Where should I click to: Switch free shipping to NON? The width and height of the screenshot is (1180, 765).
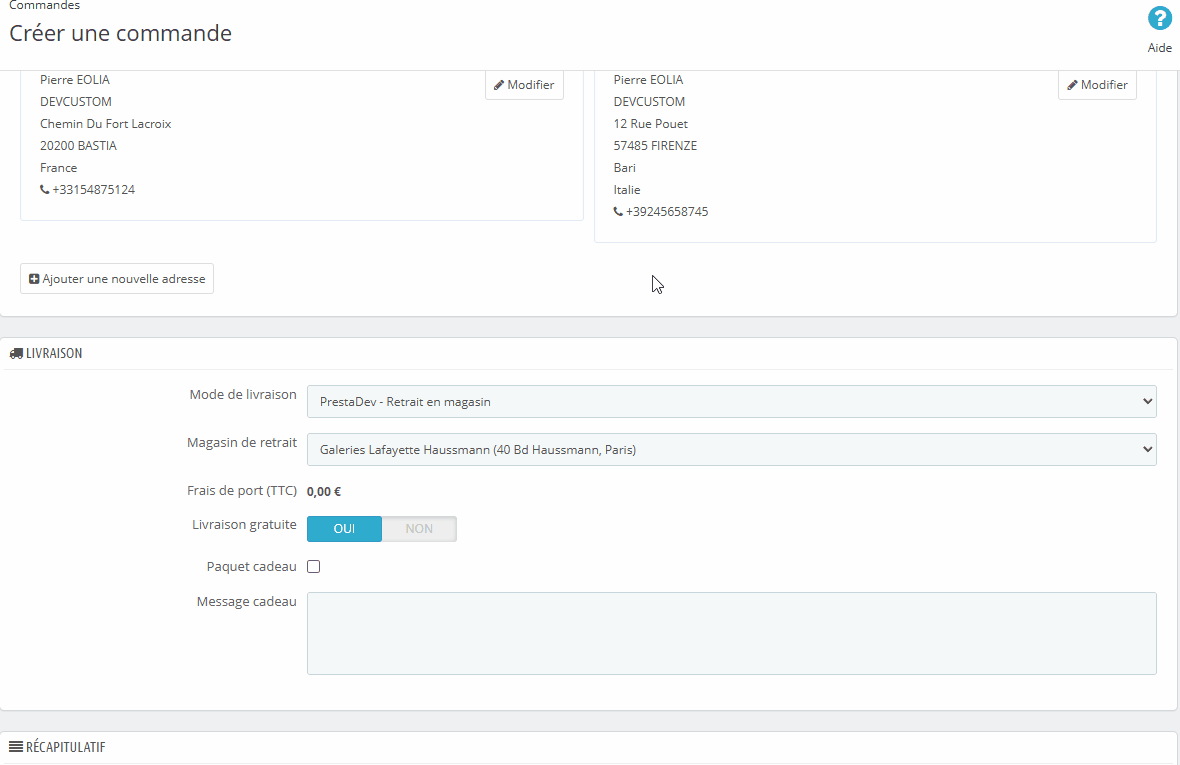coord(419,529)
